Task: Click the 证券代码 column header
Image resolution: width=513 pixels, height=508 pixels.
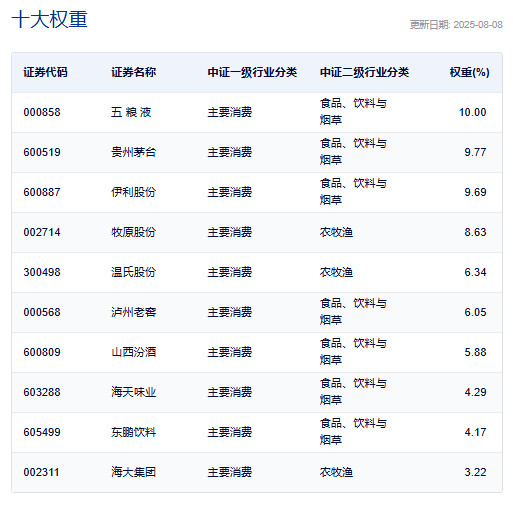Action: click(x=45, y=72)
